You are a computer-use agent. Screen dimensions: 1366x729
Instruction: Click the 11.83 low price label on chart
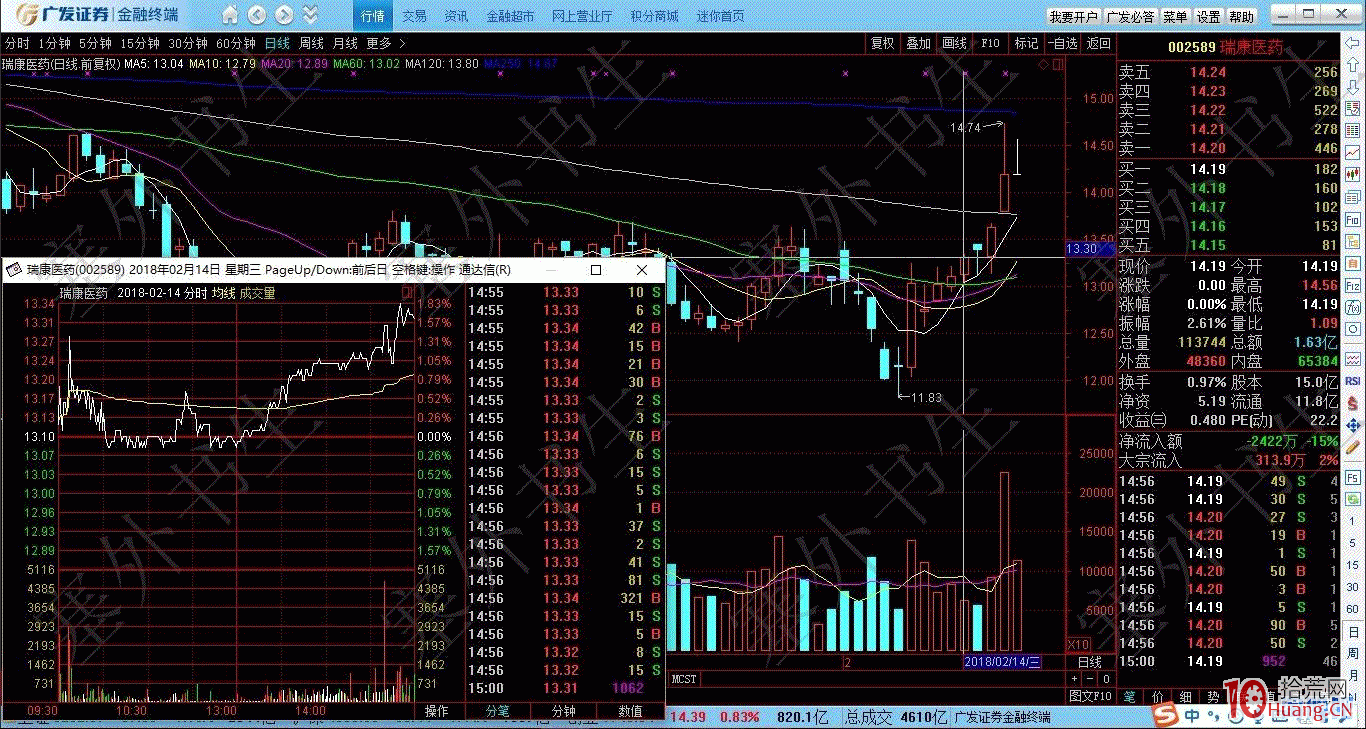tap(926, 397)
